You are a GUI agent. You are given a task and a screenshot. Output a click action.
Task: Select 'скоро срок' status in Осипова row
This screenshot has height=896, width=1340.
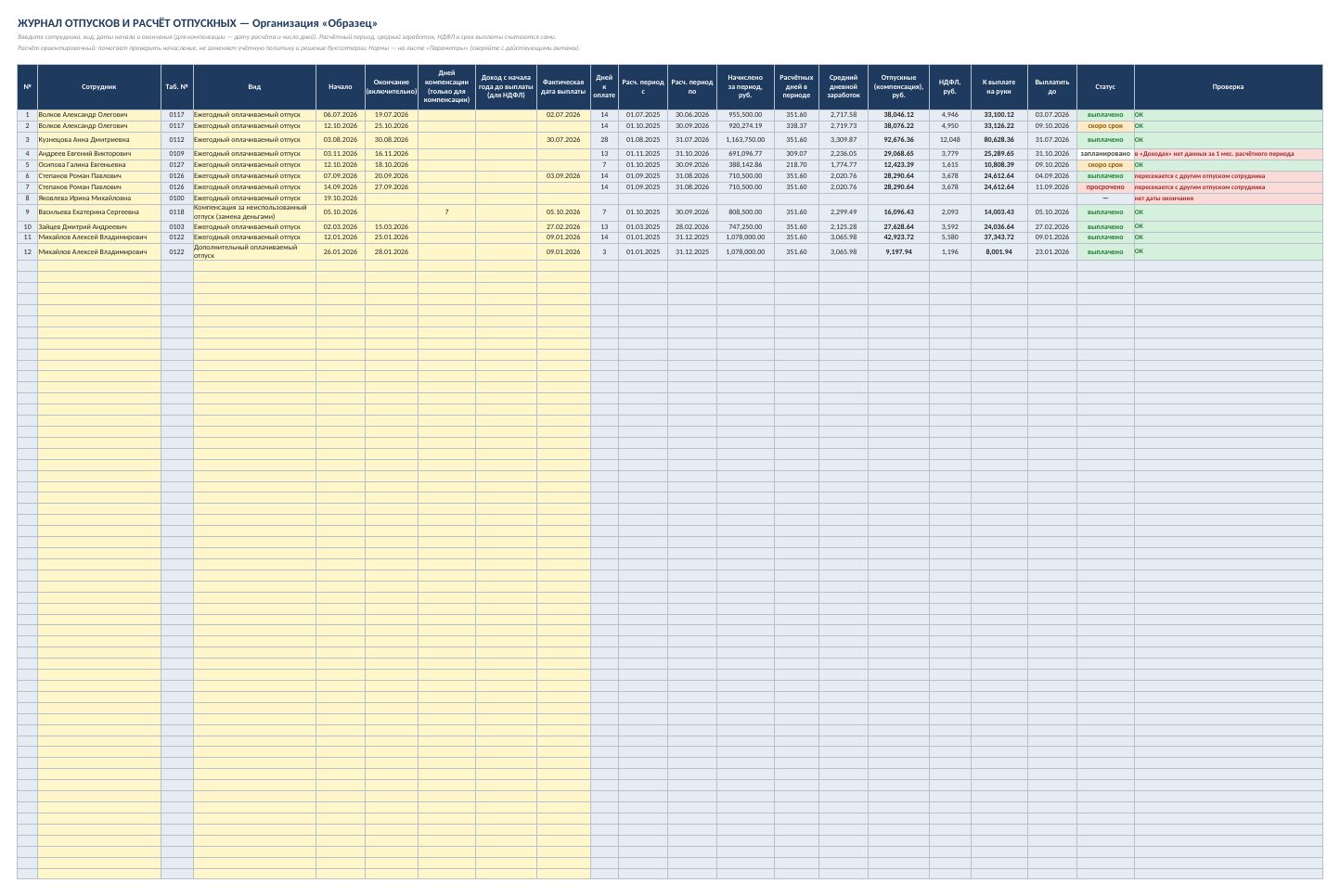(x=1105, y=165)
